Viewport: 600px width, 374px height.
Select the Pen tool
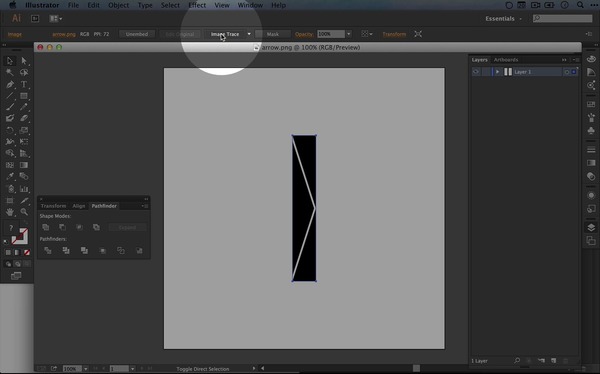pyautogui.click(x=10, y=84)
